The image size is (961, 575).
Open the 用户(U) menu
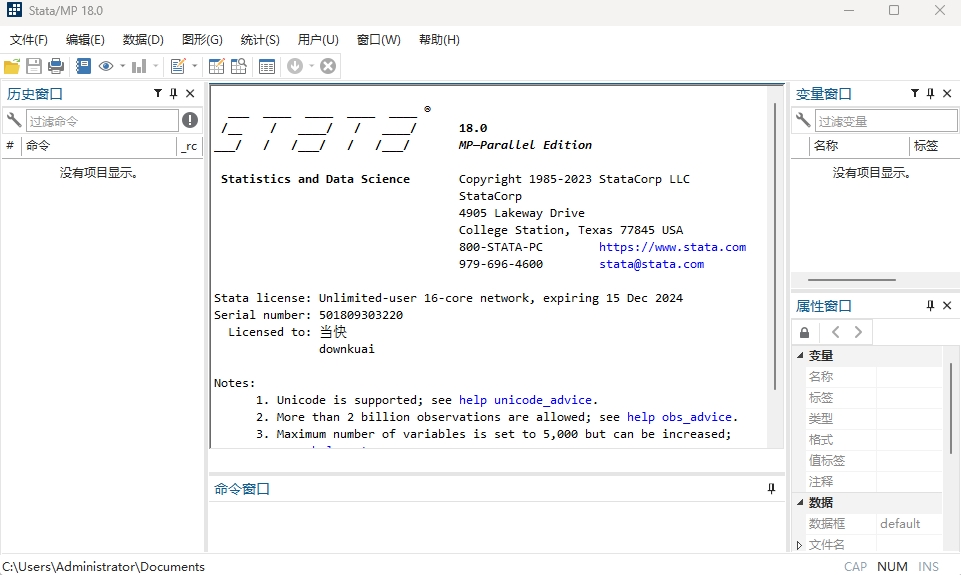coord(318,40)
